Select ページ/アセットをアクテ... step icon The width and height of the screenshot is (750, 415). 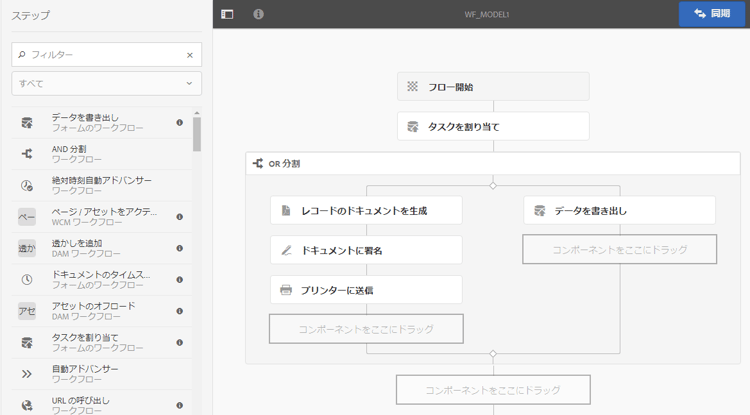(27, 217)
